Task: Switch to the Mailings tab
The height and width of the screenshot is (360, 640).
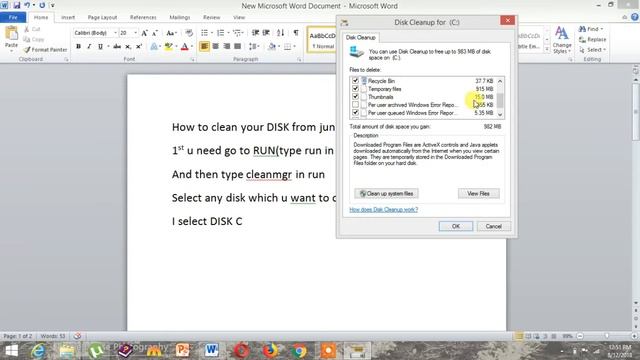Action: (180, 18)
